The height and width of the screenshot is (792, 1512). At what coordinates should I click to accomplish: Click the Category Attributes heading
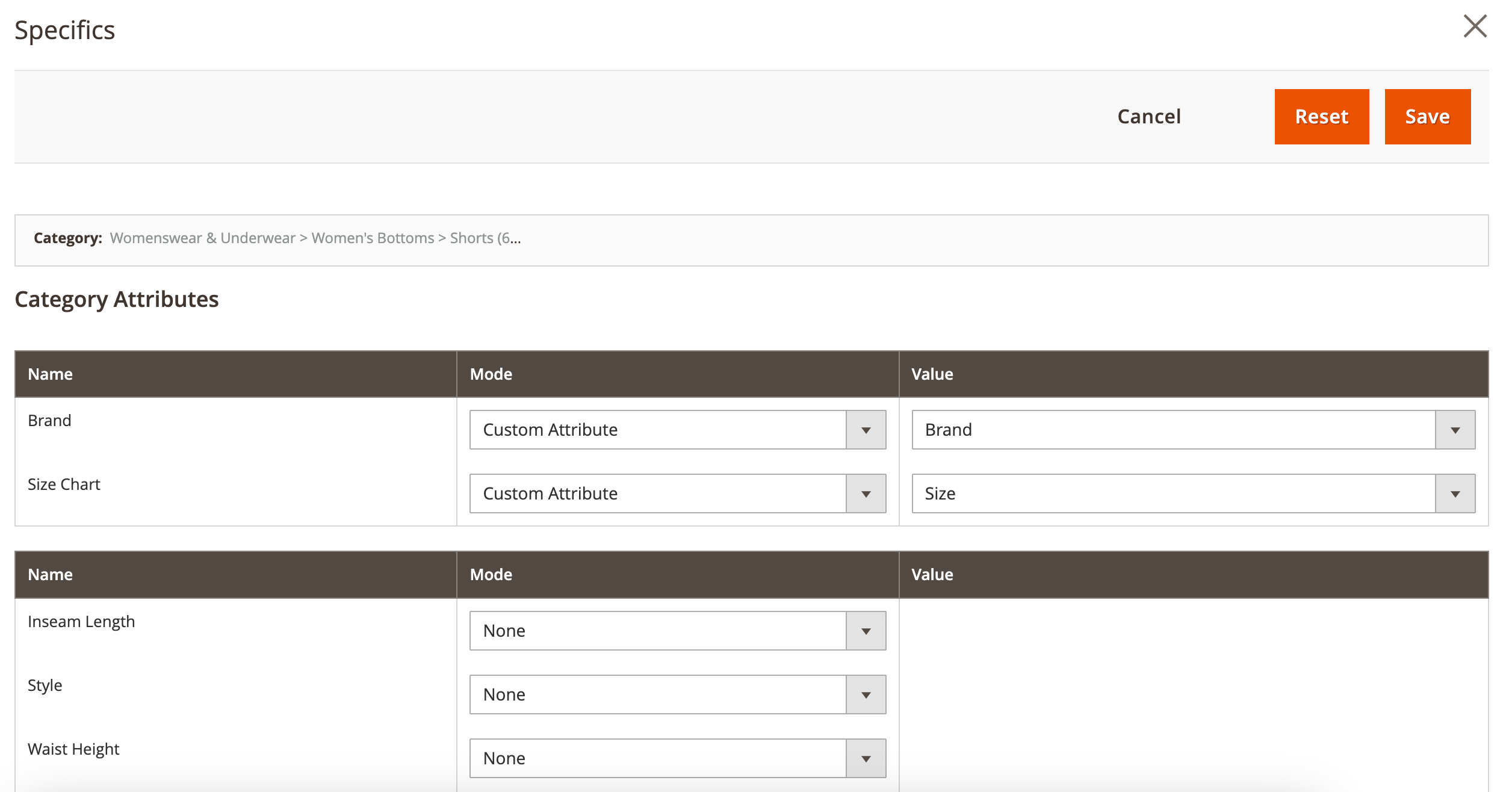(x=117, y=299)
